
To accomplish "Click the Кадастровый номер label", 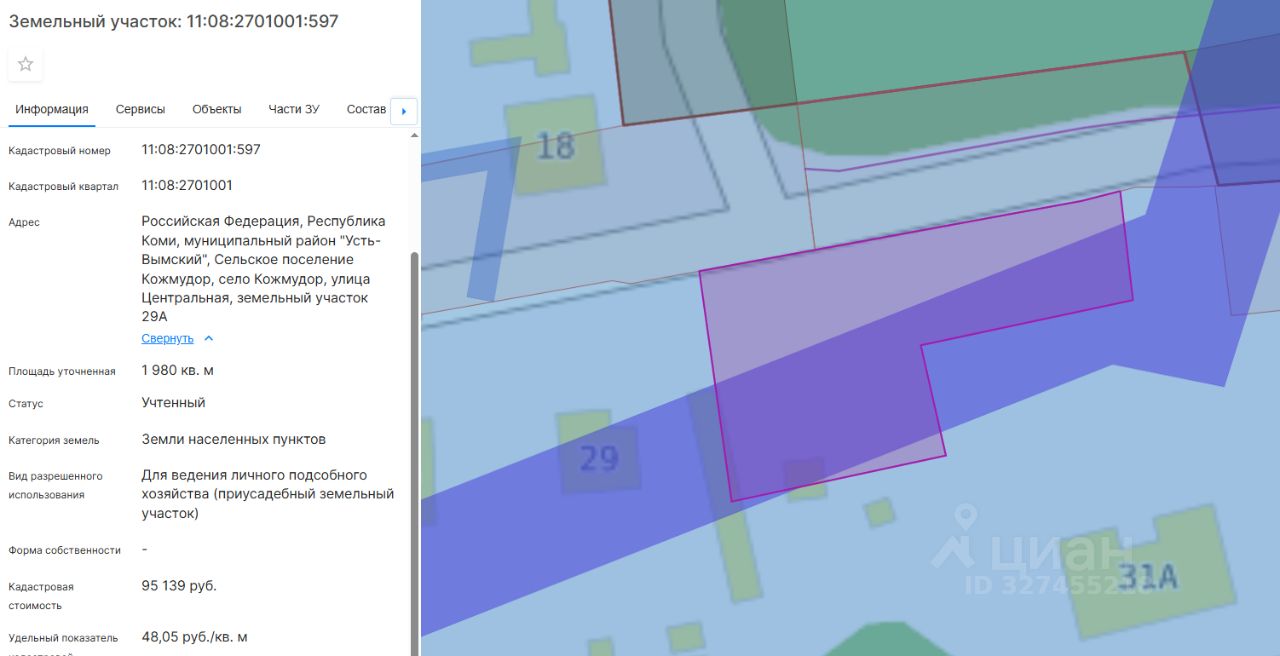I will tap(60, 151).
